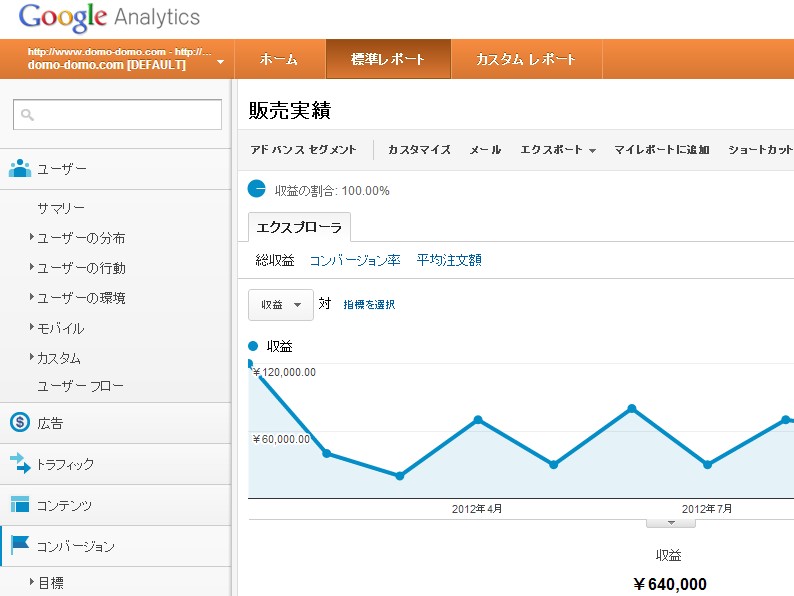Image resolution: width=794 pixels, height=596 pixels.
Task: Expand カスタム tree item
Action: point(31,356)
